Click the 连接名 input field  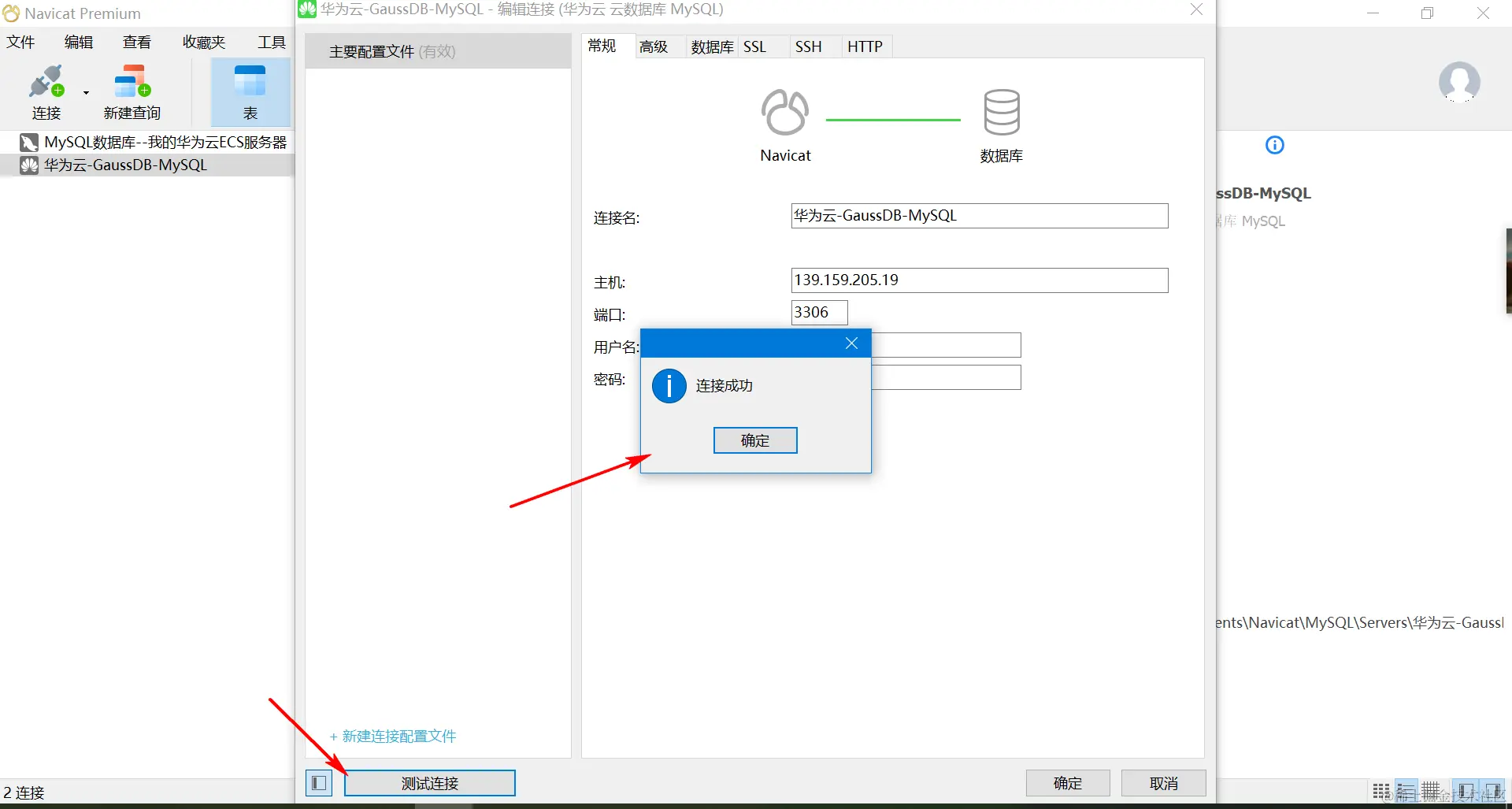979,216
